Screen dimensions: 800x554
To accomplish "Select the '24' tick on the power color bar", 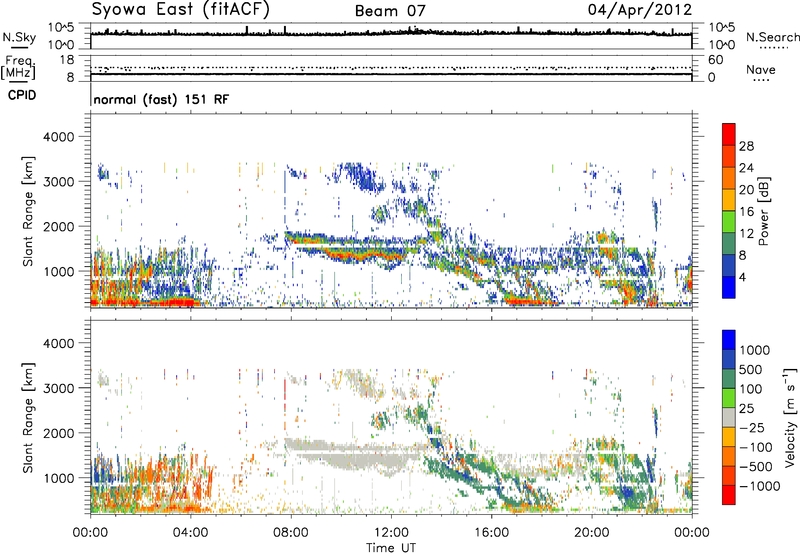I will tap(746, 168).
